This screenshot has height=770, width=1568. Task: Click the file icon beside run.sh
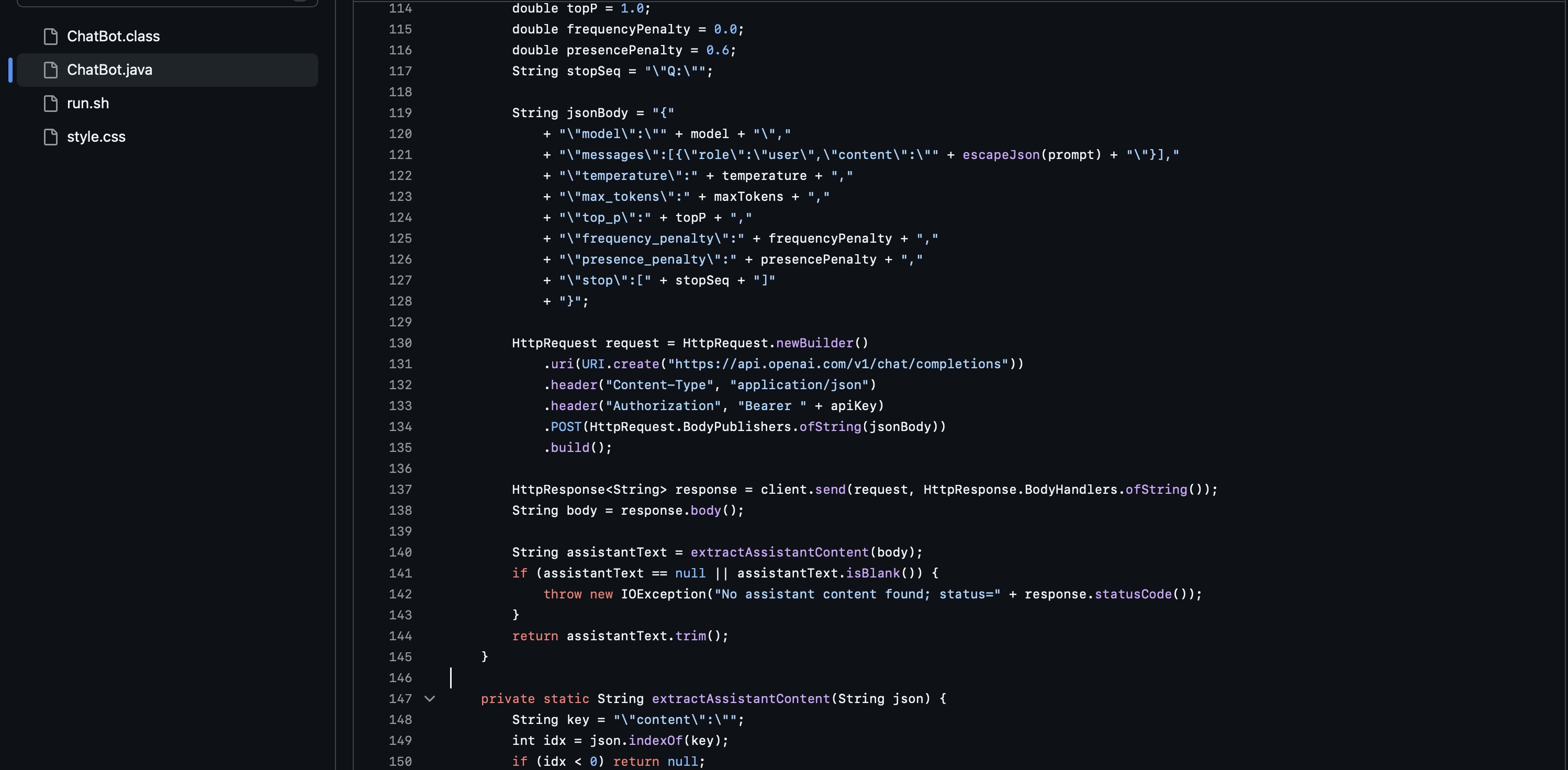pyautogui.click(x=51, y=104)
